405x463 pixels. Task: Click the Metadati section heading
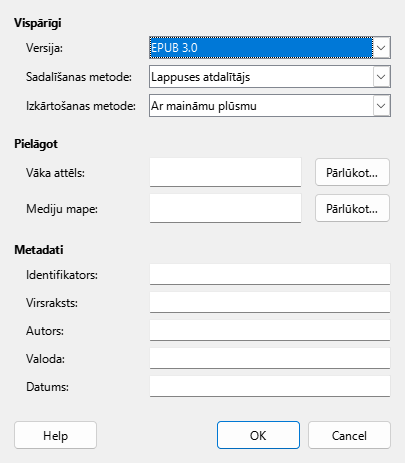pyautogui.click(x=39, y=250)
